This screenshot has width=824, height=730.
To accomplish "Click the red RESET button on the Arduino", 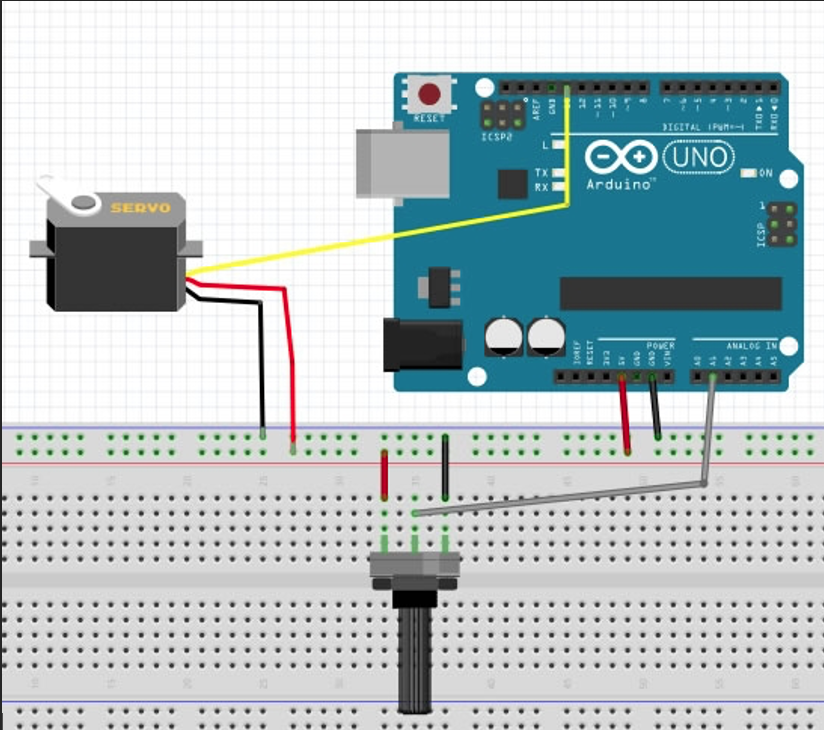I will (x=430, y=95).
